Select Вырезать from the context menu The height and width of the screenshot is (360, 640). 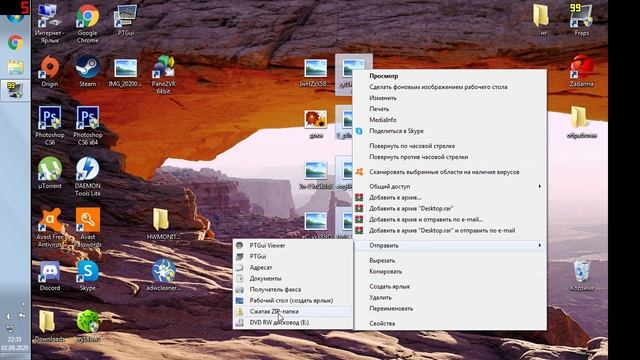[450, 260]
